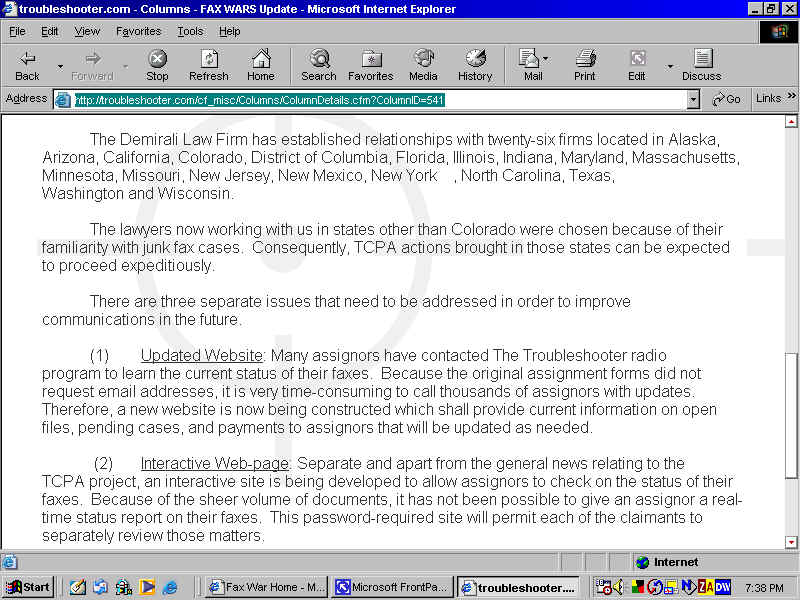Open the Forward history dropdown arrow

pyautogui.click(x=125, y=66)
